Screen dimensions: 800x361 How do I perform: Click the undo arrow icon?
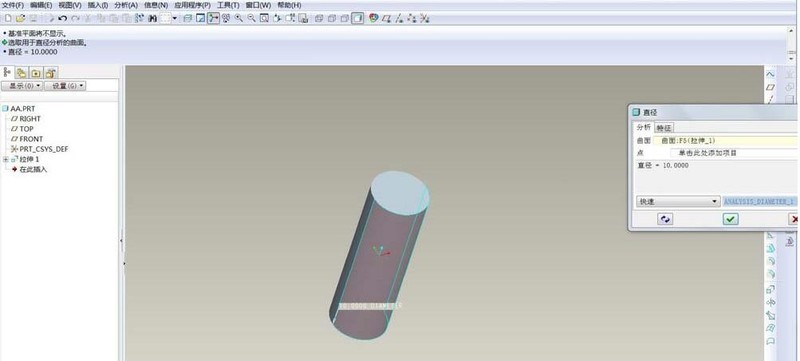pyautogui.click(x=62, y=18)
